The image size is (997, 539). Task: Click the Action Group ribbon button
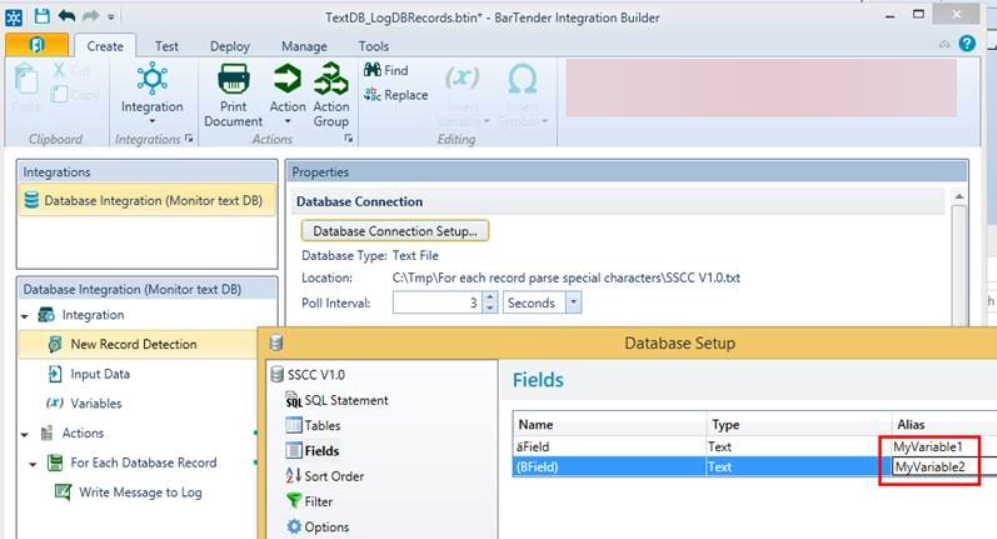coord(331,94)
